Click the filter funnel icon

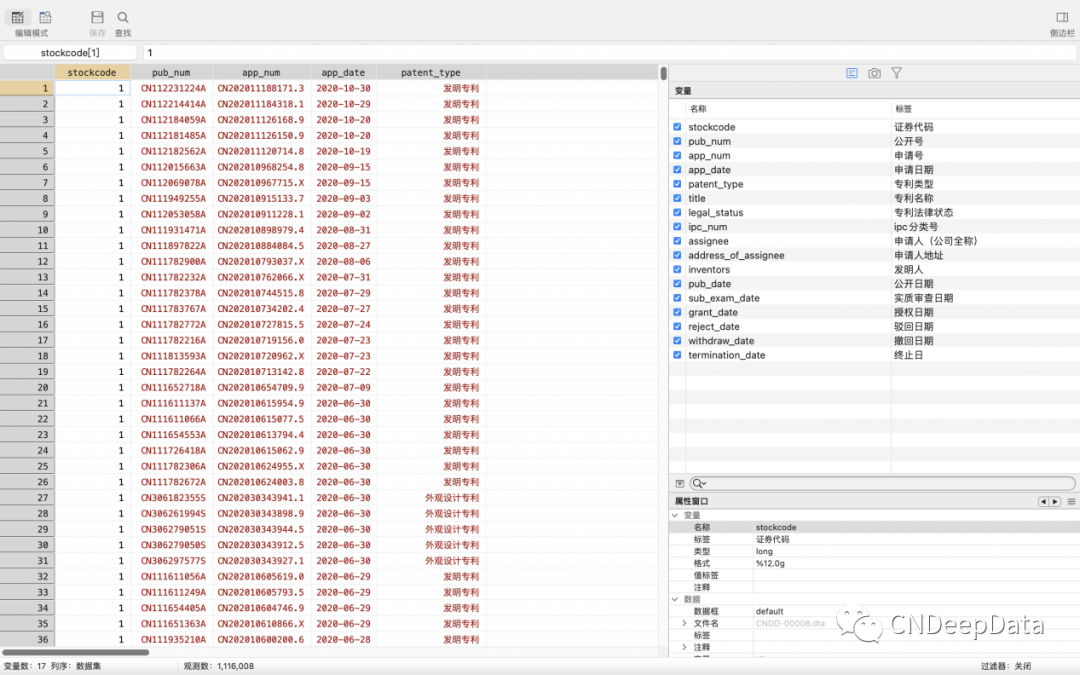click(896, 73)
